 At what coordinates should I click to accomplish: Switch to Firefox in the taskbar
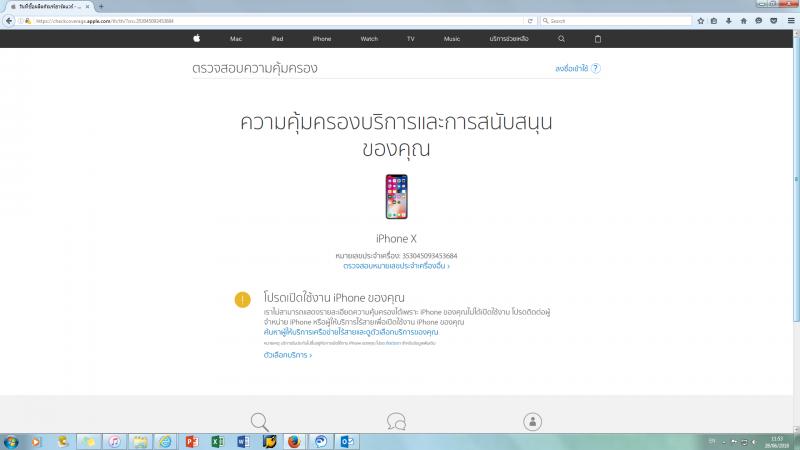[294, 442]
